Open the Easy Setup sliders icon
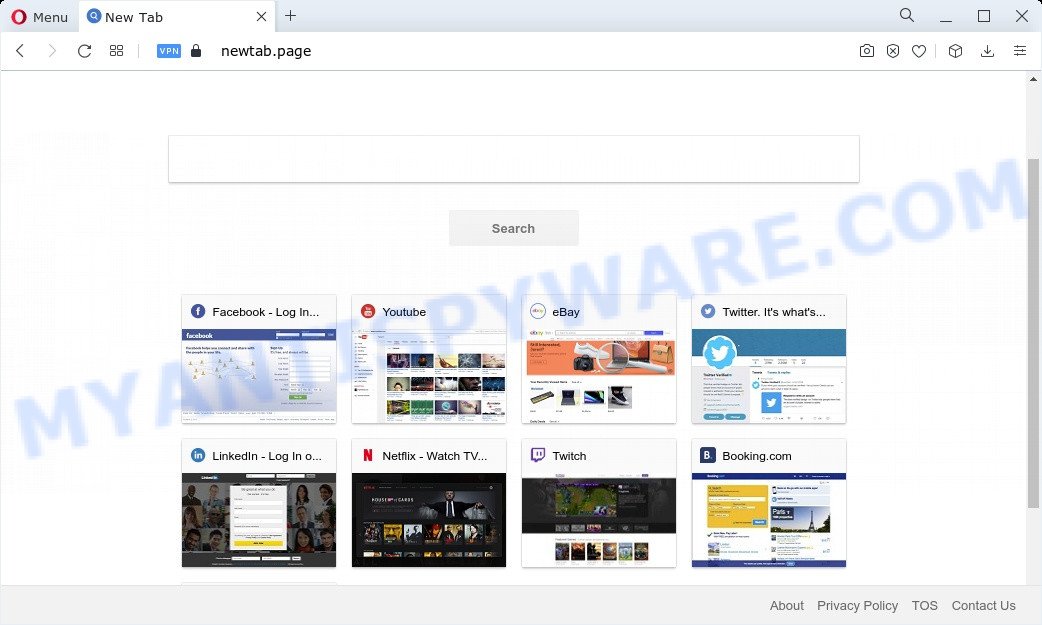This screenshot has width=1042, height=625. click(x=1020, y=51)
